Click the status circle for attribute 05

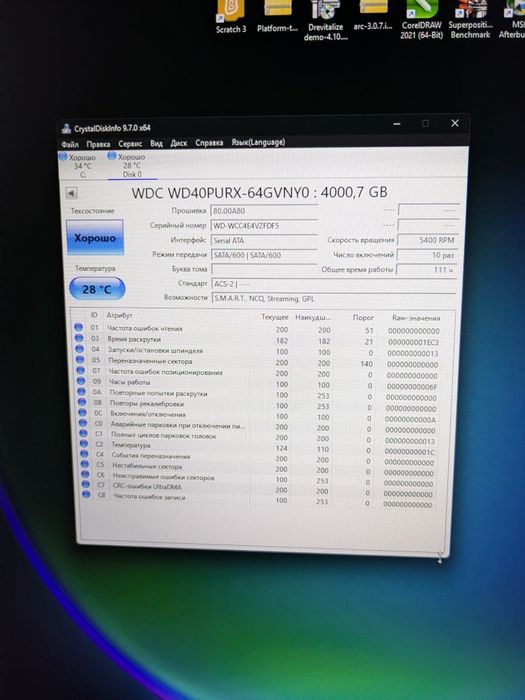tap(80, 359)
